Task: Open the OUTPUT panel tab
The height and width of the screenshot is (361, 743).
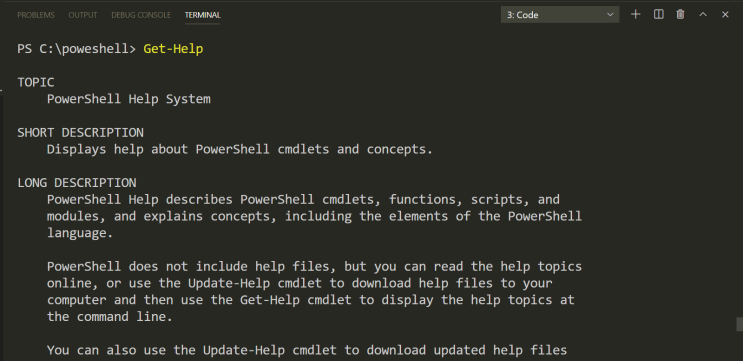Action: (x=83, y=15)
